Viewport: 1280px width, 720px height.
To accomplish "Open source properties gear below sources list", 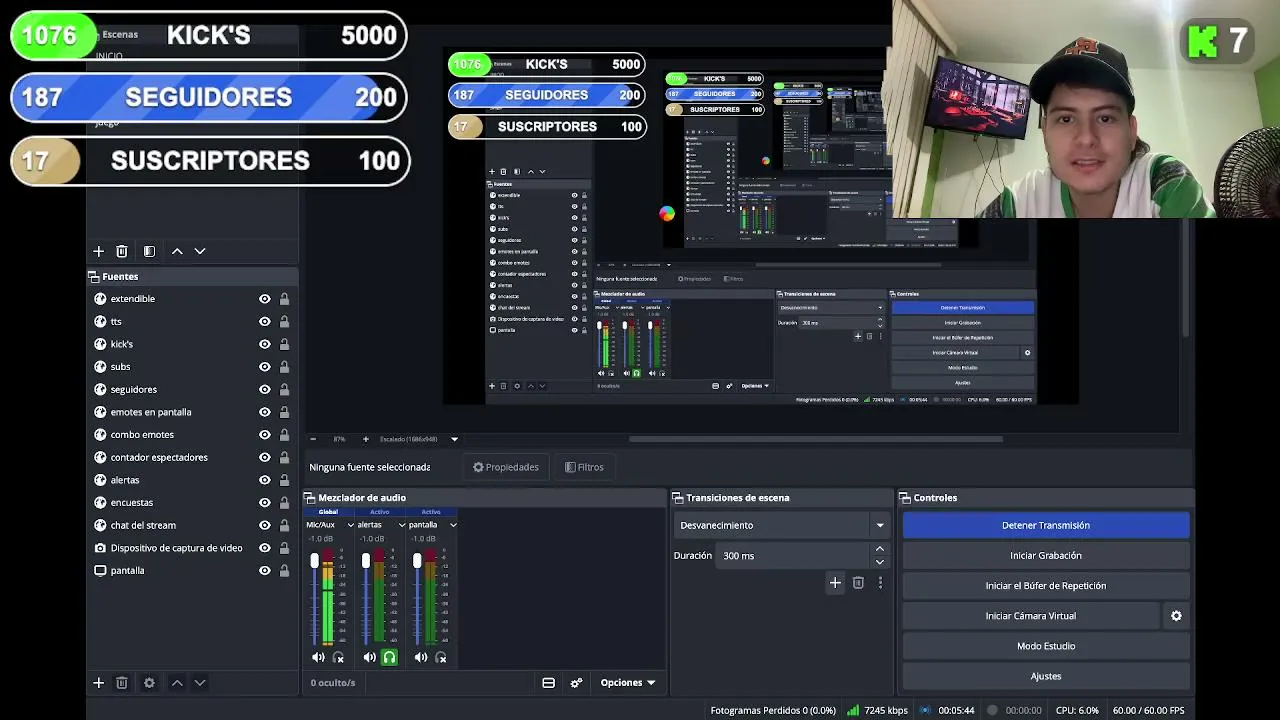I will pyautogui.click(x=149, y=683).
